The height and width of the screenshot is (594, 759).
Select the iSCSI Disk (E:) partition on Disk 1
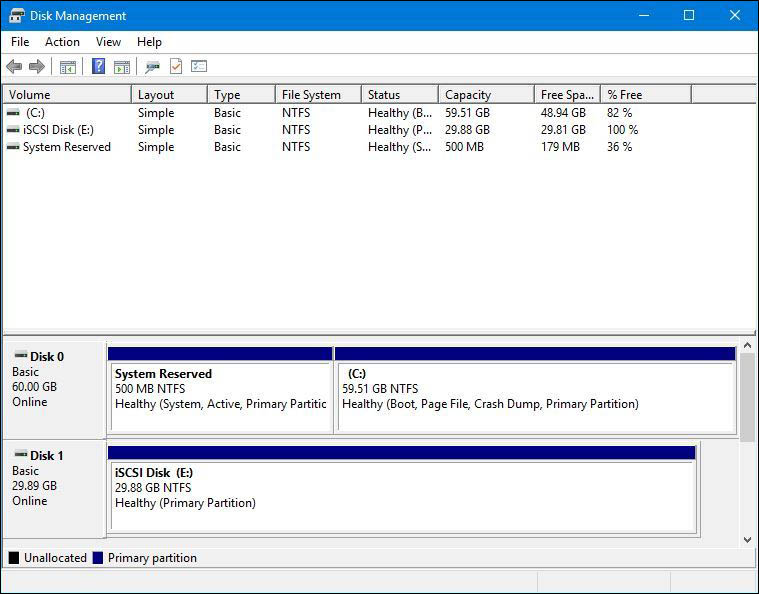pyautogui.click(x=402, y=489)
